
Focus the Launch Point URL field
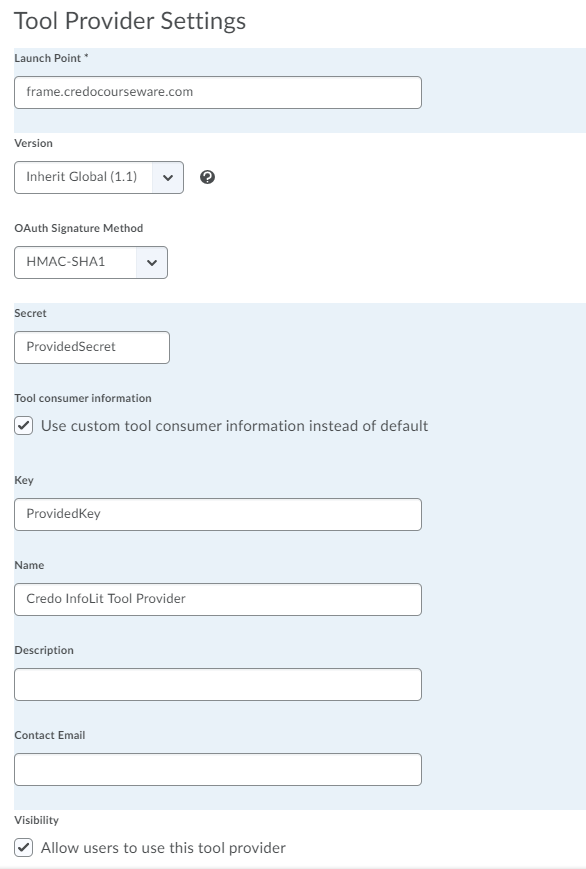point(218,93)
